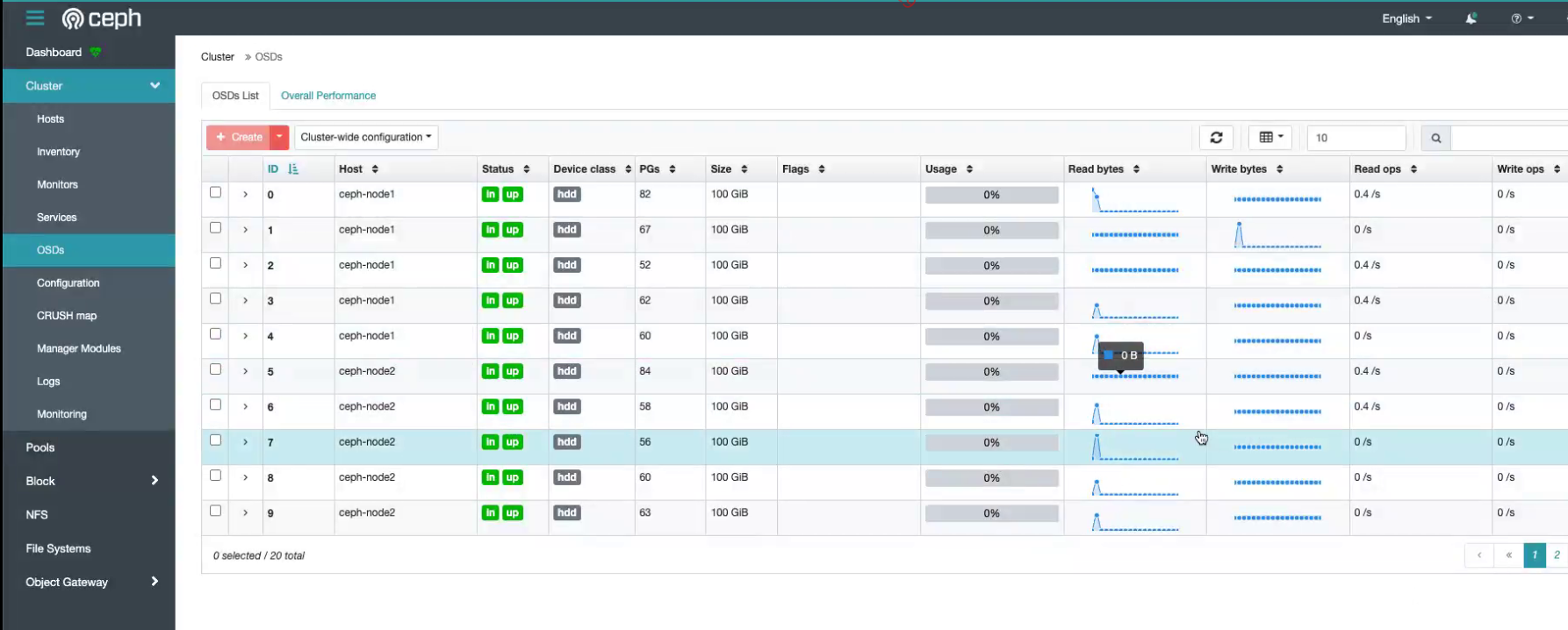Click the usage bar of OSD 9
The height and width of the screenshot is (630, 1568).
[x=991, y=513]
